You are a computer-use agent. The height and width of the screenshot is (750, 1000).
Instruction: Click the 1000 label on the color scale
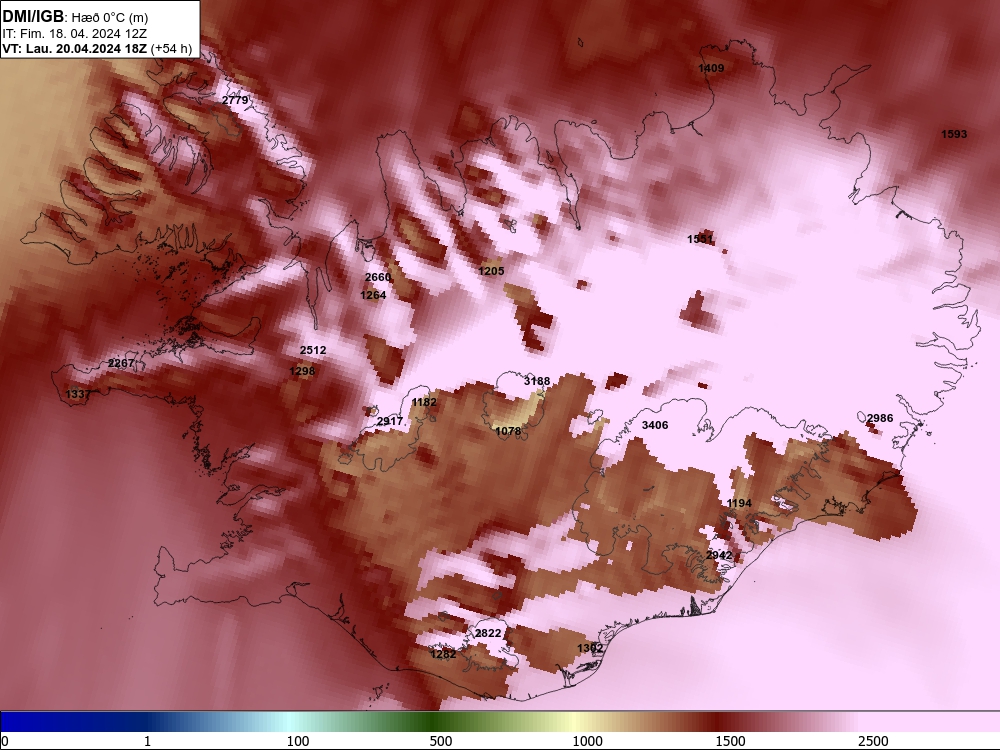(587, 741)
